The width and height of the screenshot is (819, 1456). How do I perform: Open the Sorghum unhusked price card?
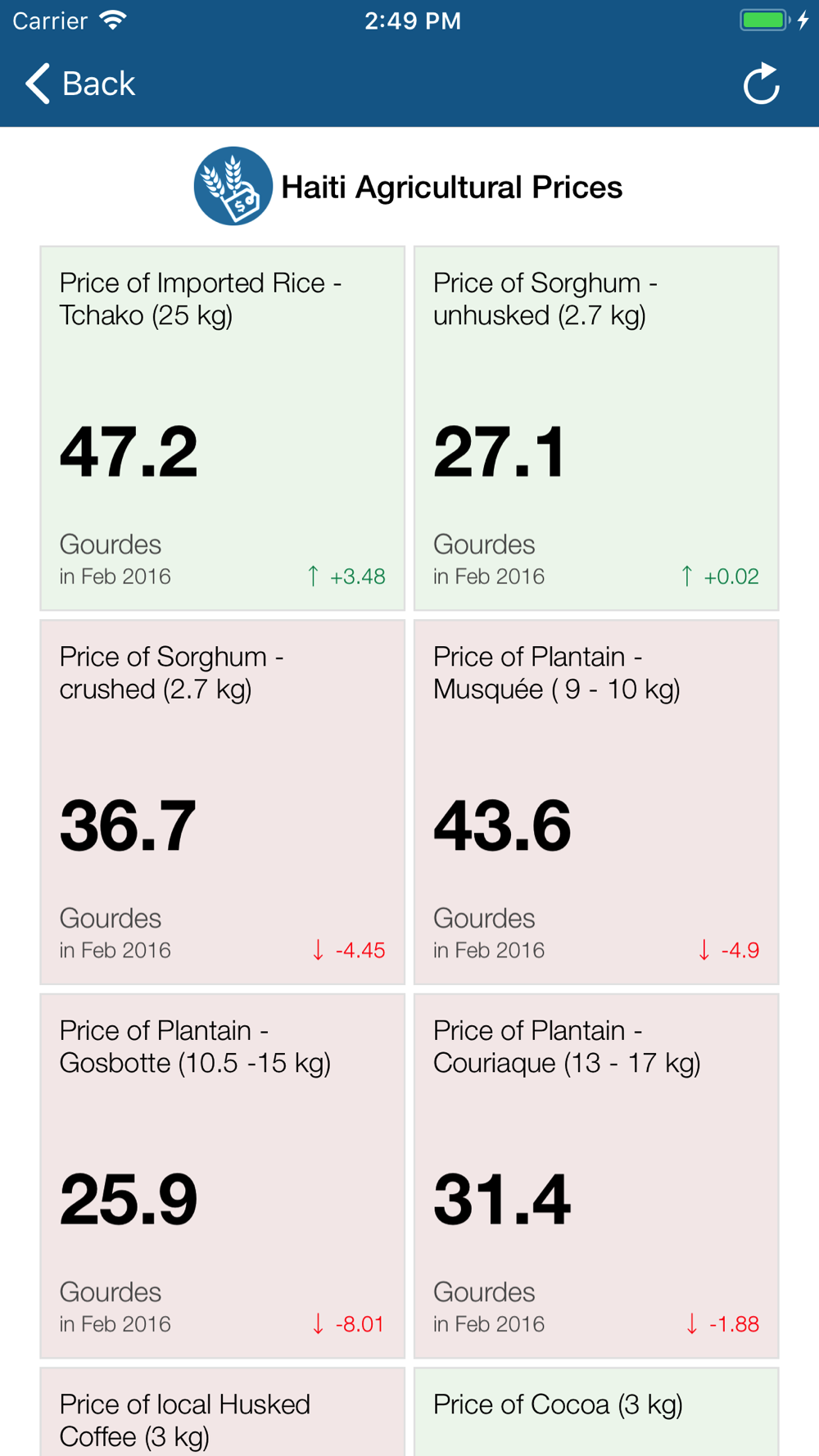(x=596, y=428)
